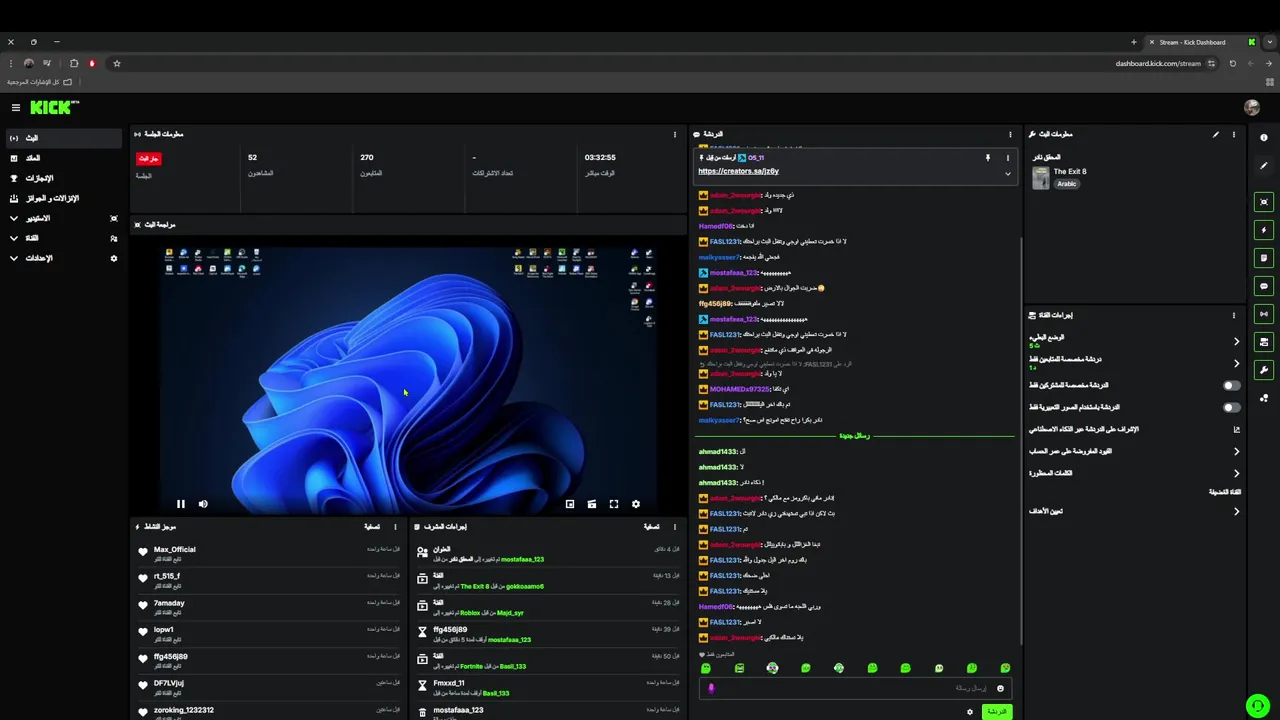Toggle the wrench widget in the right sidebar

pyautogui.click(x=1264, y=370)
